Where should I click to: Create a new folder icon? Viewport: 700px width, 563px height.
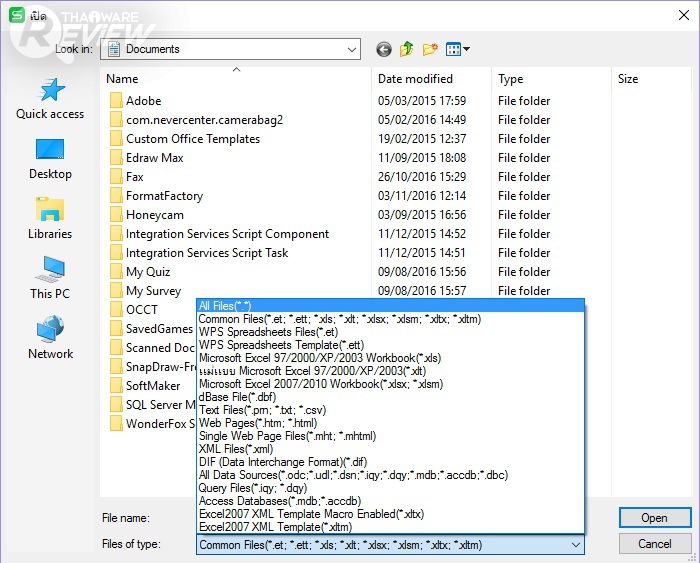430,49
